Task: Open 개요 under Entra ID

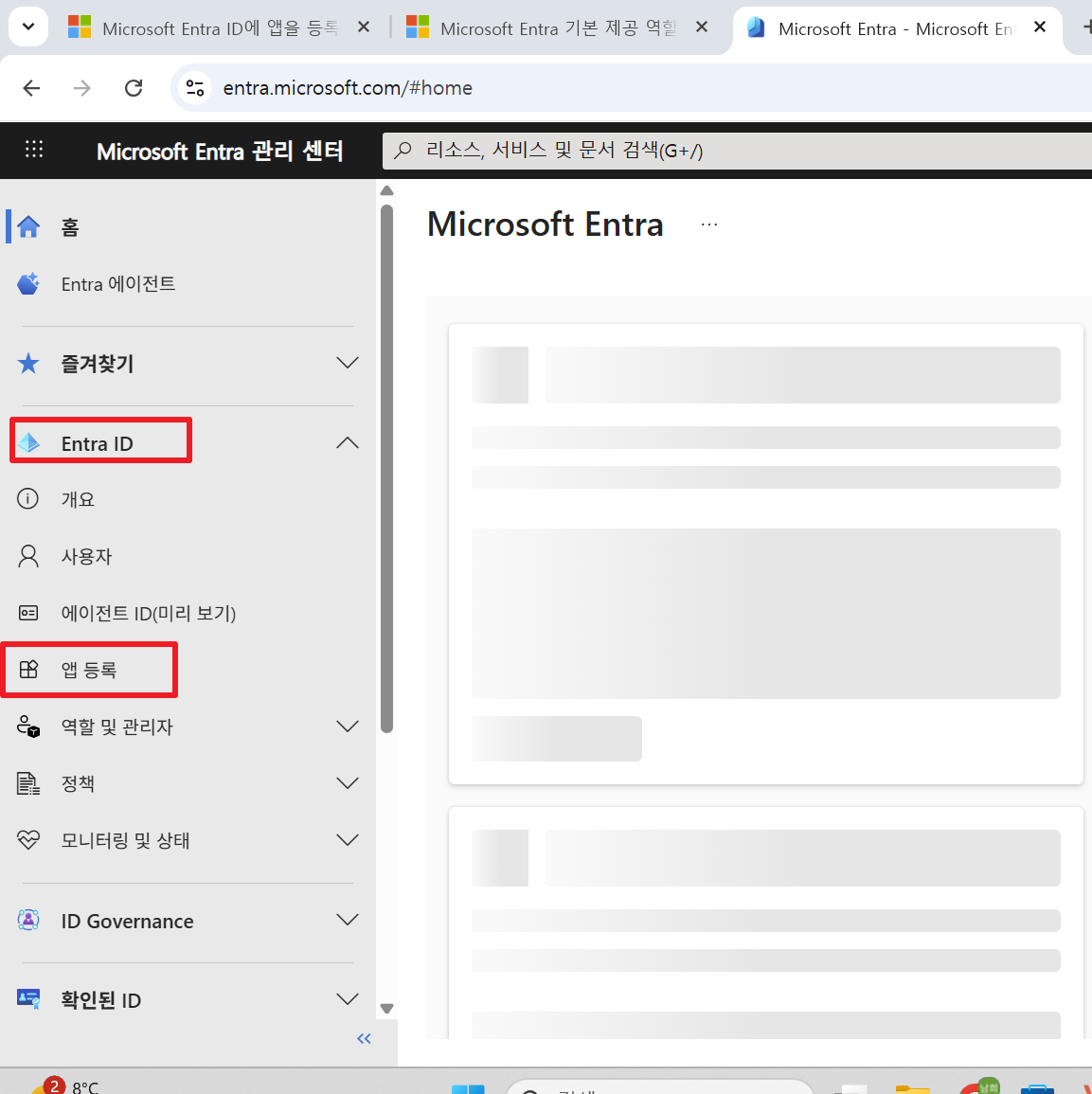Action: [188, 499]
